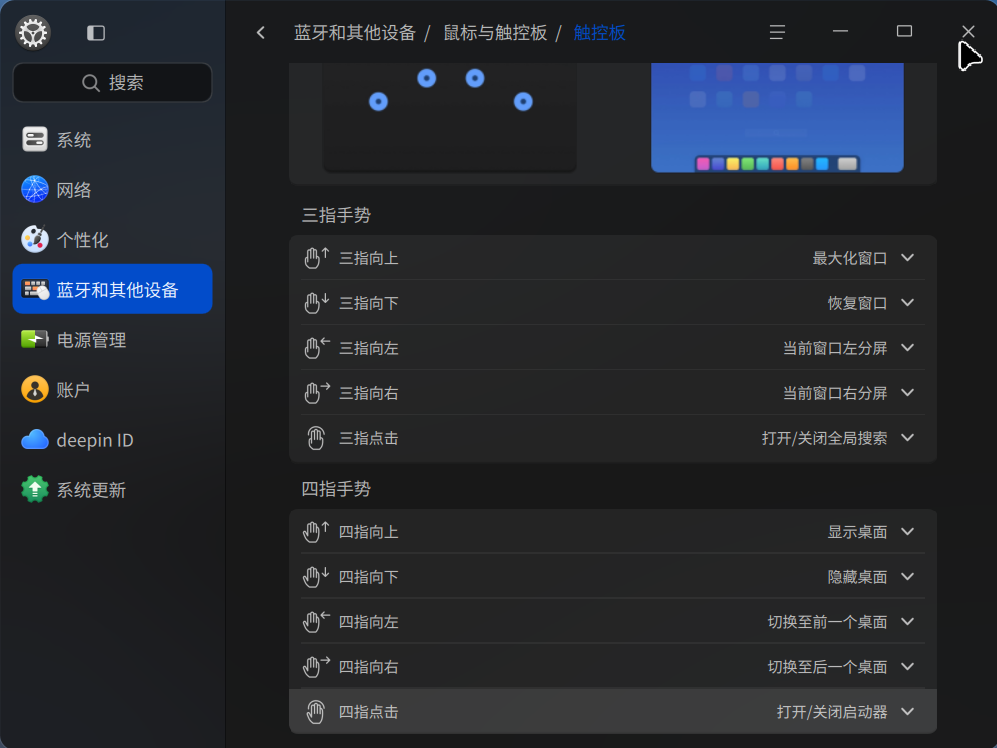Go back with the left arrow
The image size is (997, 748).
pyautogui.click(x=261, y=32)
